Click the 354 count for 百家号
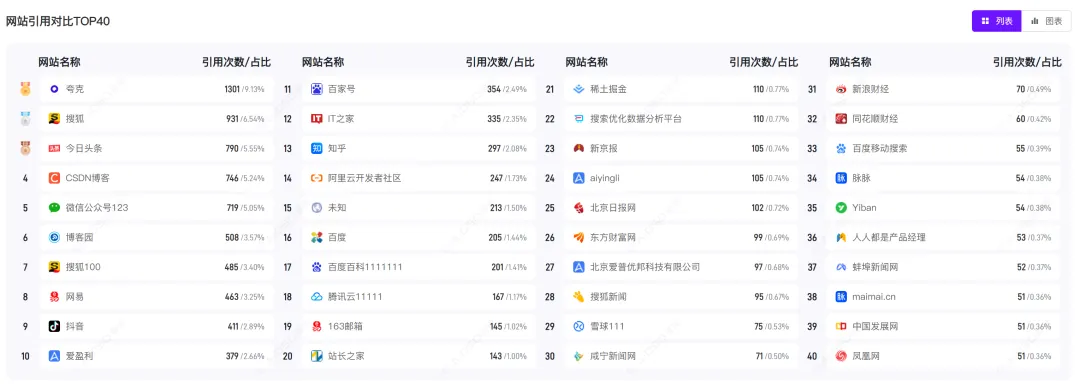This screenshot has width=1080, height=387. coord(494,89)
